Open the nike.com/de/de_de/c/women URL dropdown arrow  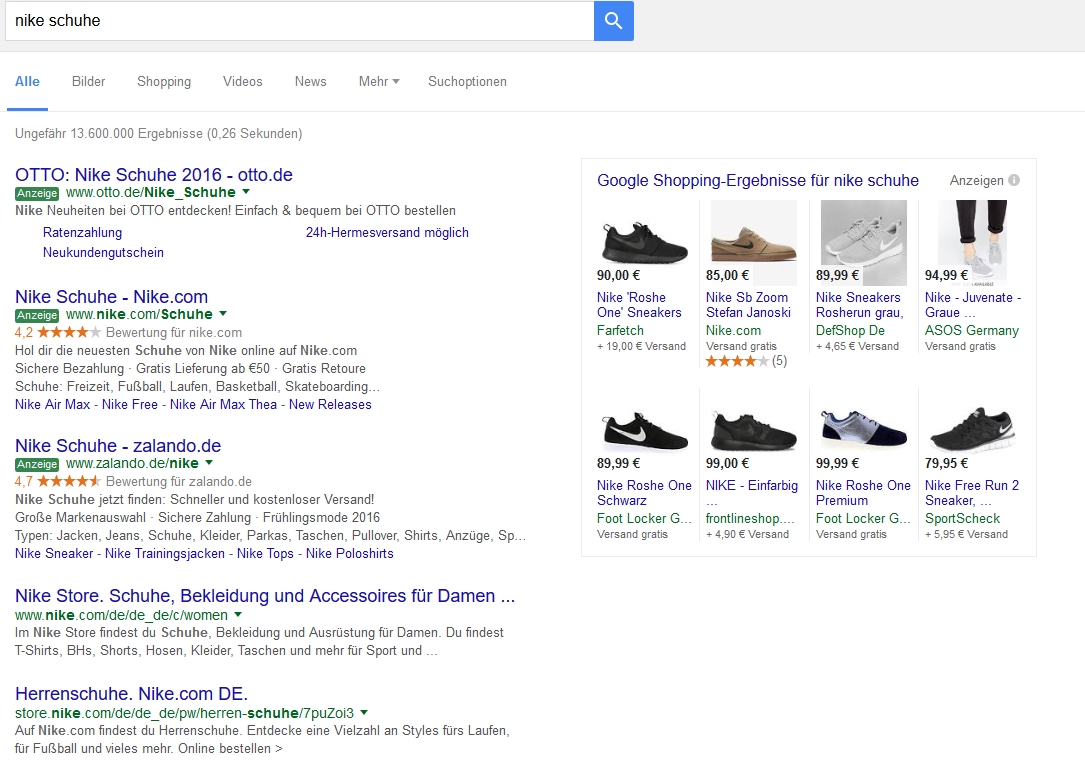tap(238, 614)
